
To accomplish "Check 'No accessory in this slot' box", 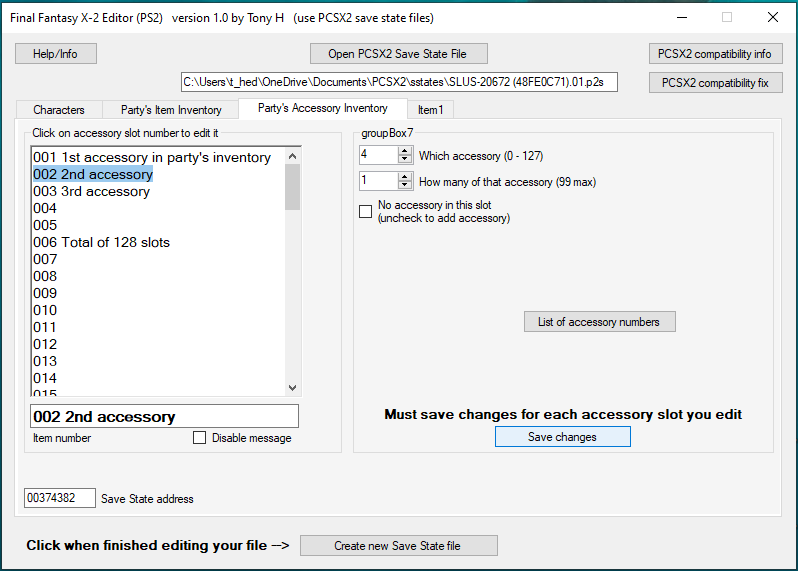I will click(366, 211).
